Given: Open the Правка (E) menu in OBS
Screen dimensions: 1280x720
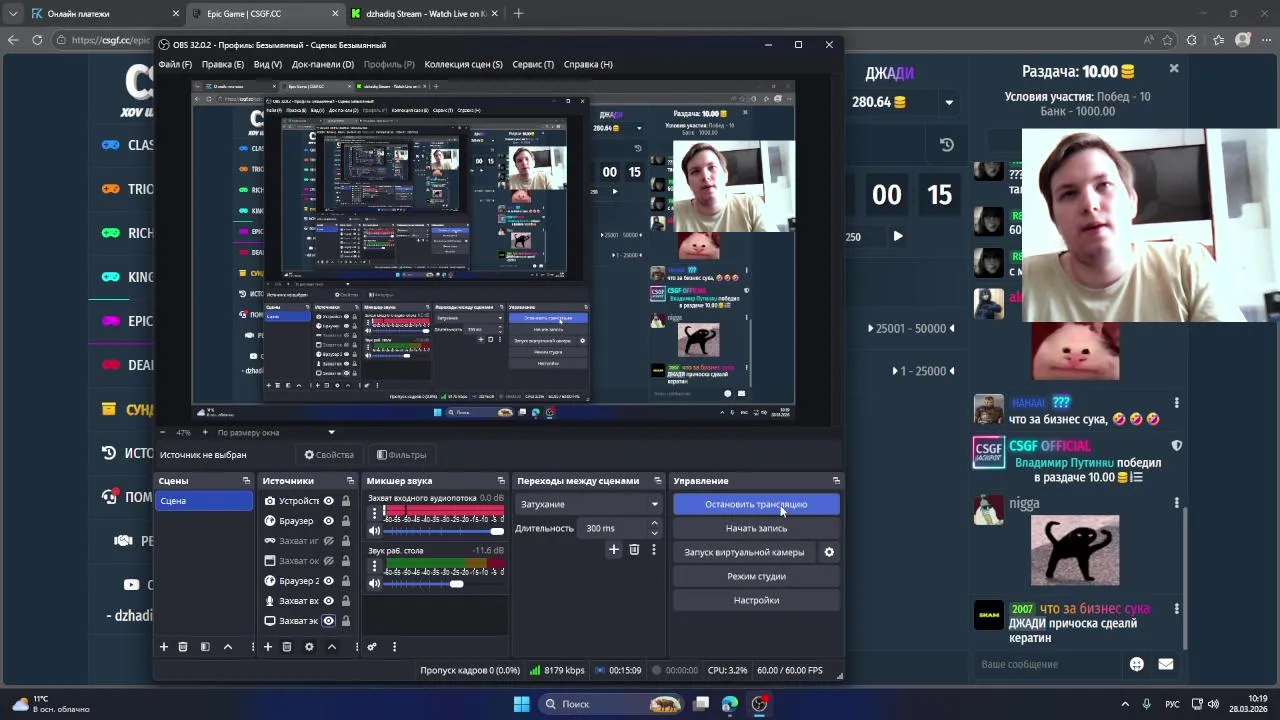Looking at the screenshot, I should click(x=223, y=64).
